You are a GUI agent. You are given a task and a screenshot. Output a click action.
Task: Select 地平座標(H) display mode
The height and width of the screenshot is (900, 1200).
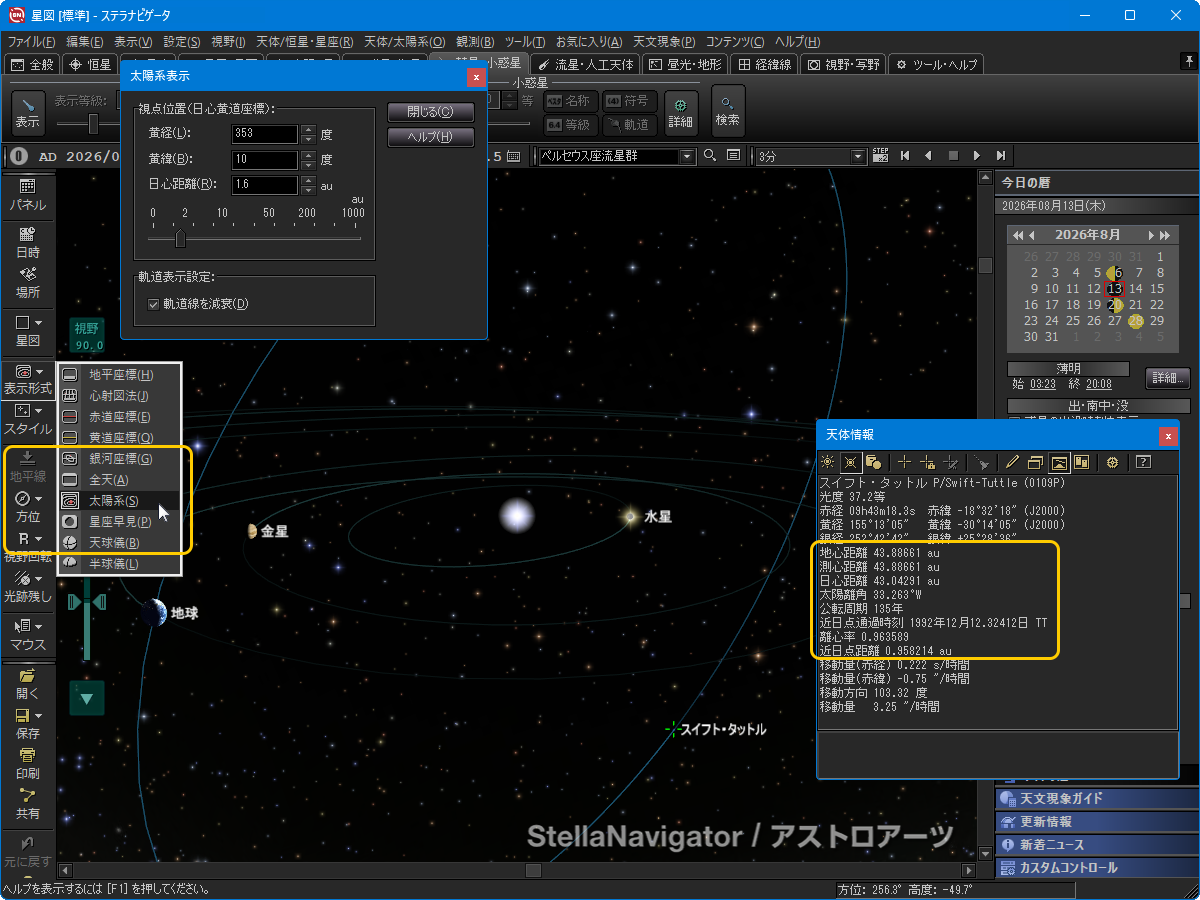click(x=120, y=375)
